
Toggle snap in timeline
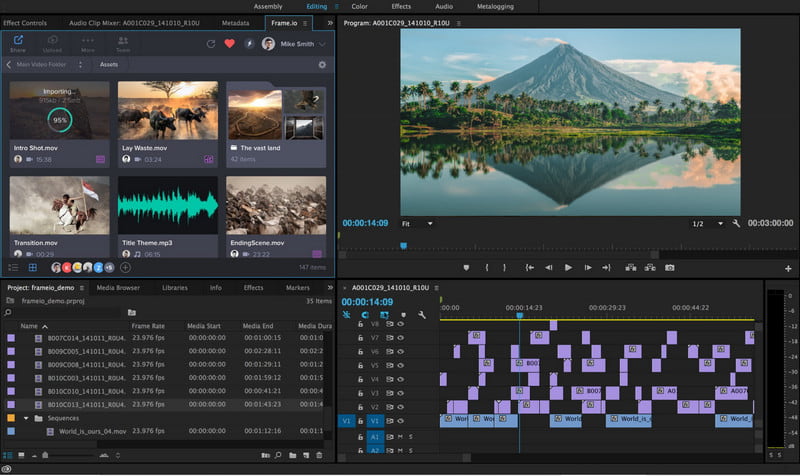[x=365, y=315]
